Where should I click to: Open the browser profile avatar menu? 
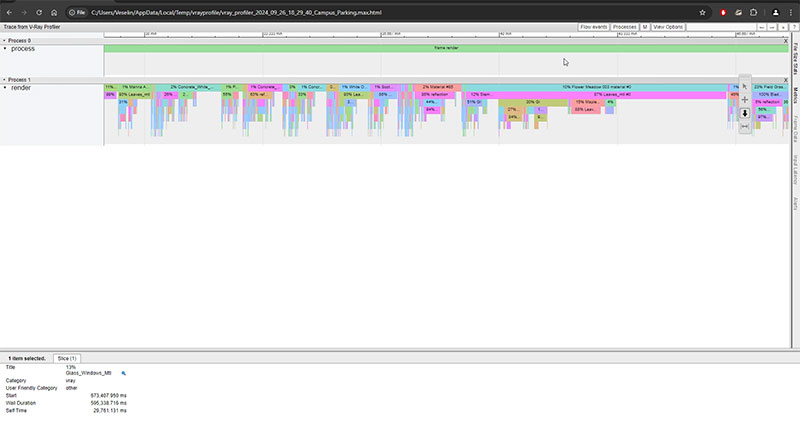tap(776, 13)
